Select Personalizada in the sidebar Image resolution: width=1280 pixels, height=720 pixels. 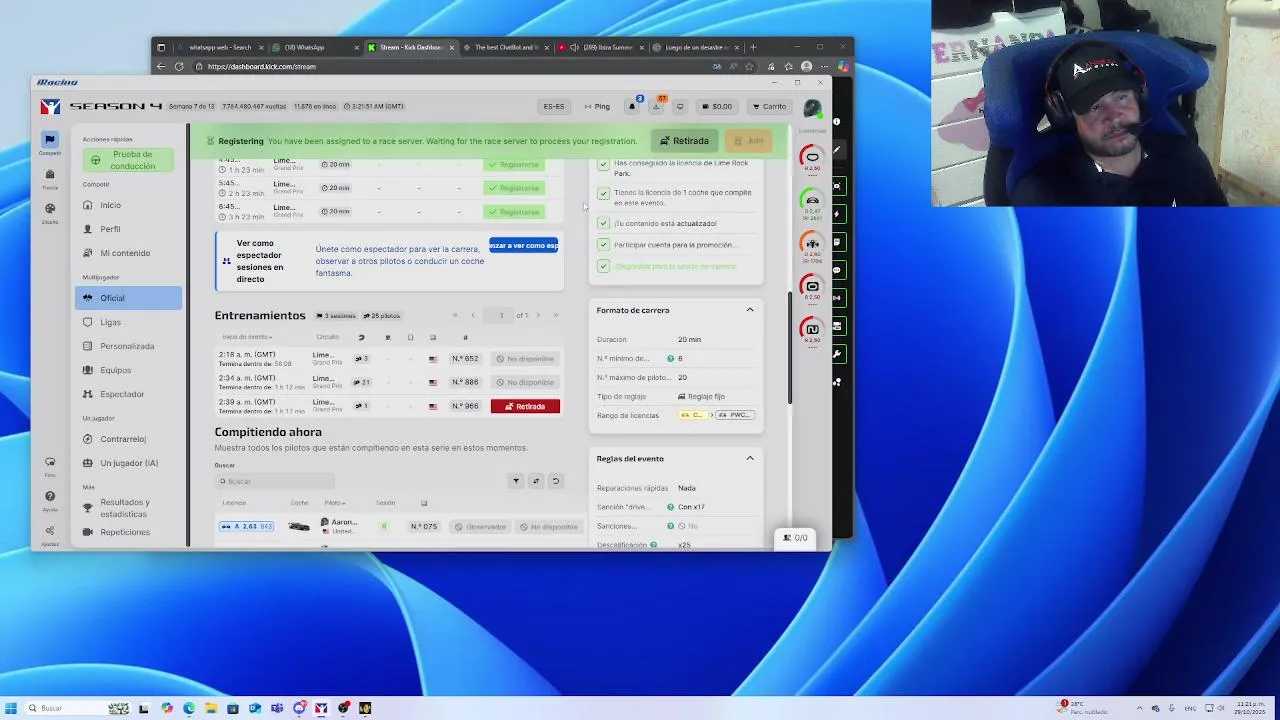point(127,346)
